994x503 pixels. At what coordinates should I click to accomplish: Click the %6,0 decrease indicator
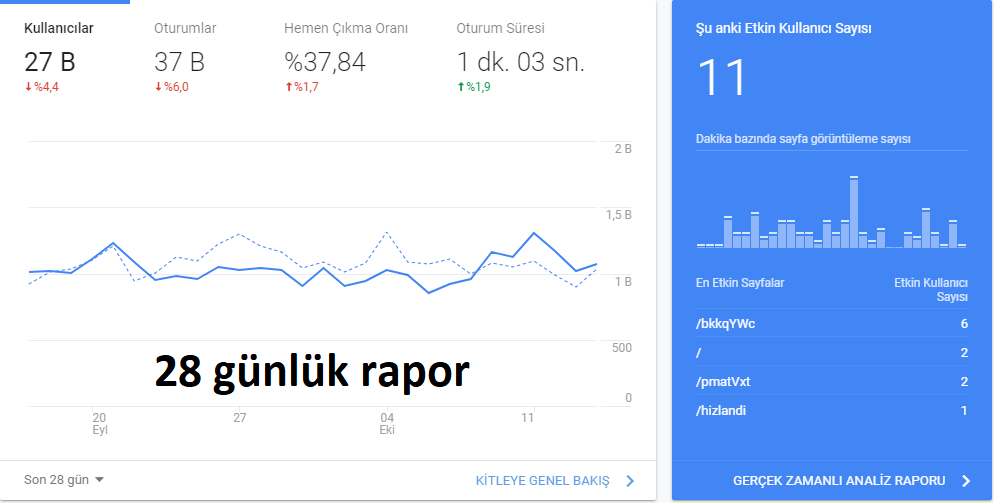pos(171,88)
